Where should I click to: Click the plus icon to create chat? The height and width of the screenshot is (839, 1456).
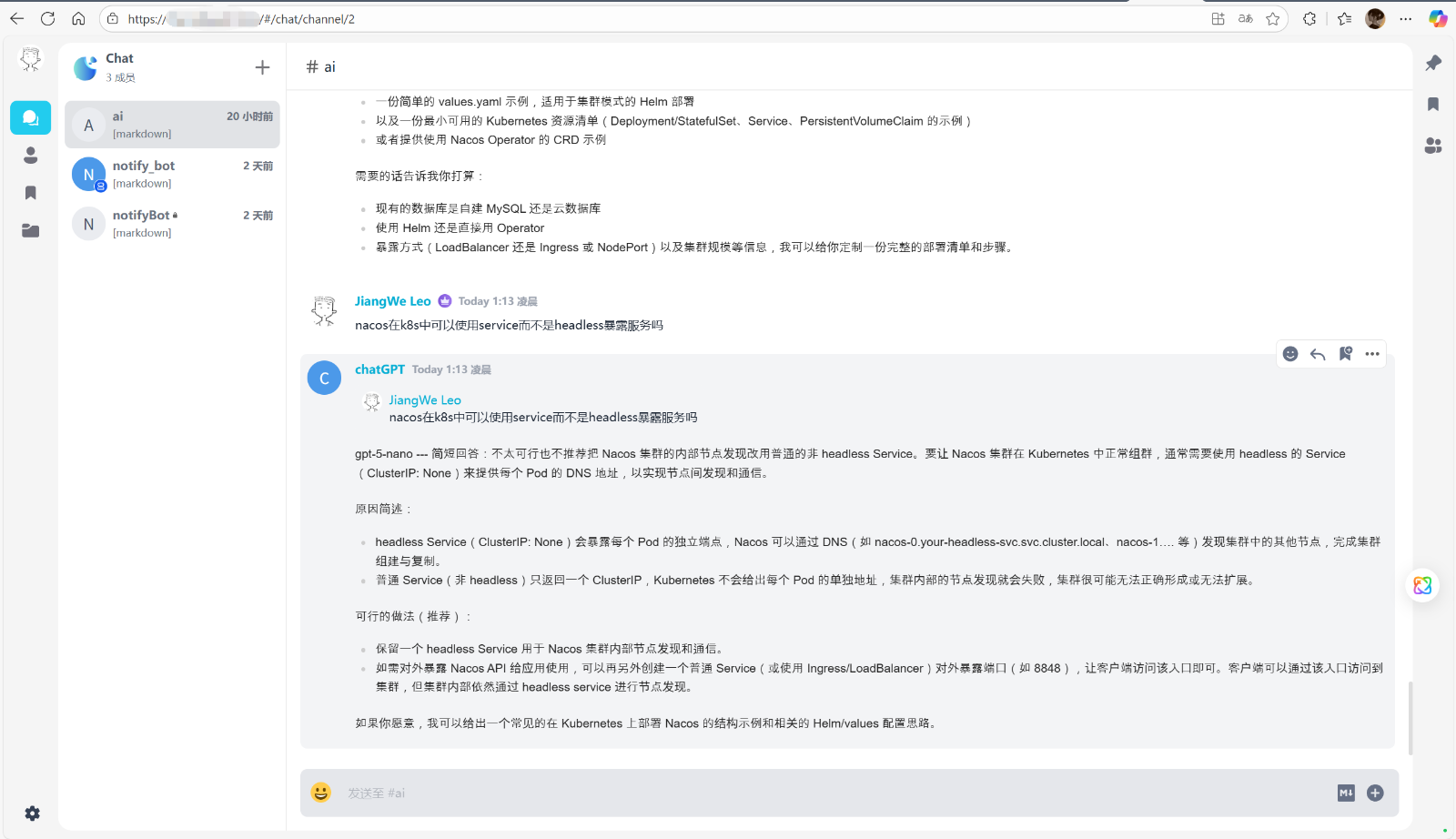click(x=262, y=67)
